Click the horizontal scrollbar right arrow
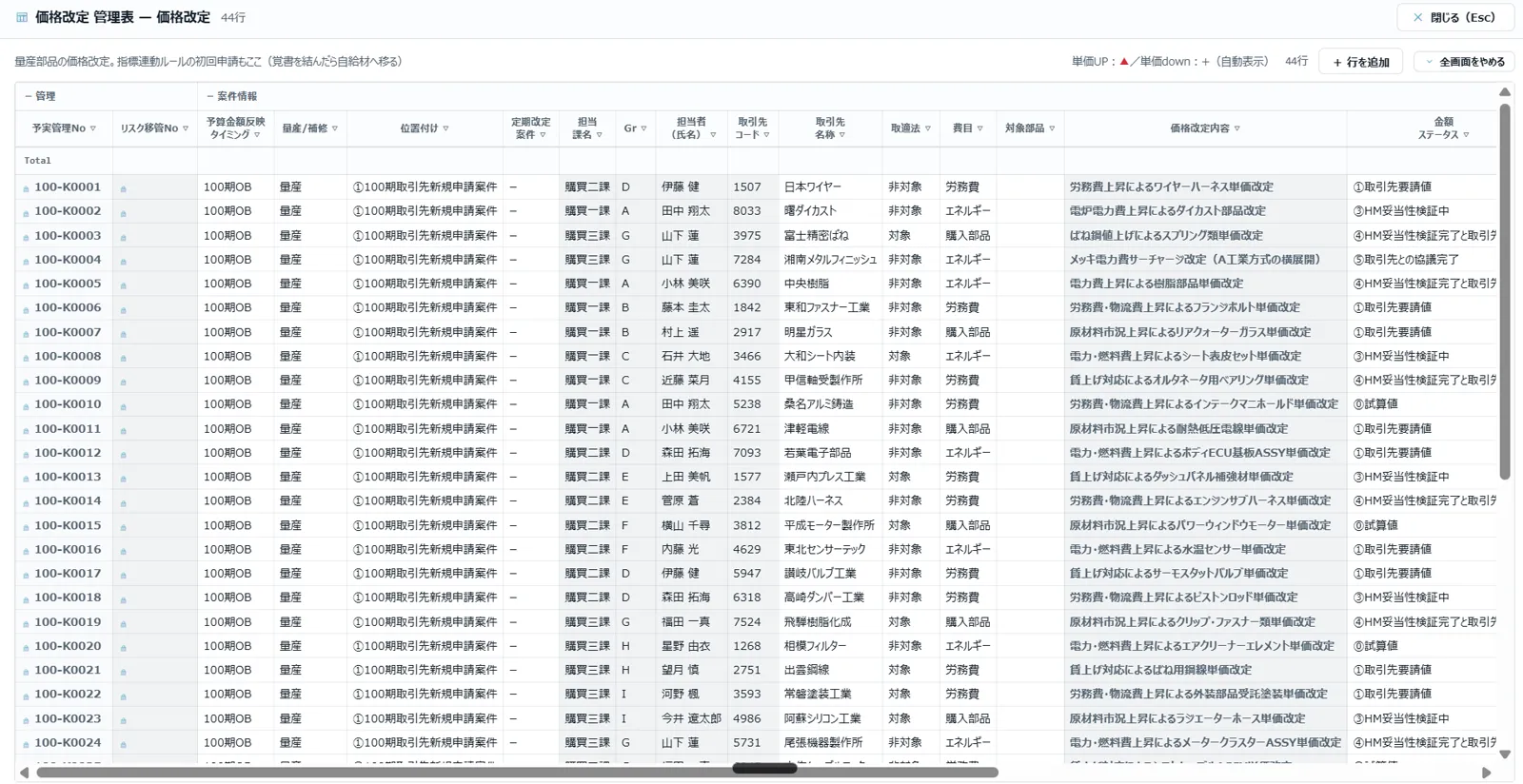 (x=1487, y=773)
